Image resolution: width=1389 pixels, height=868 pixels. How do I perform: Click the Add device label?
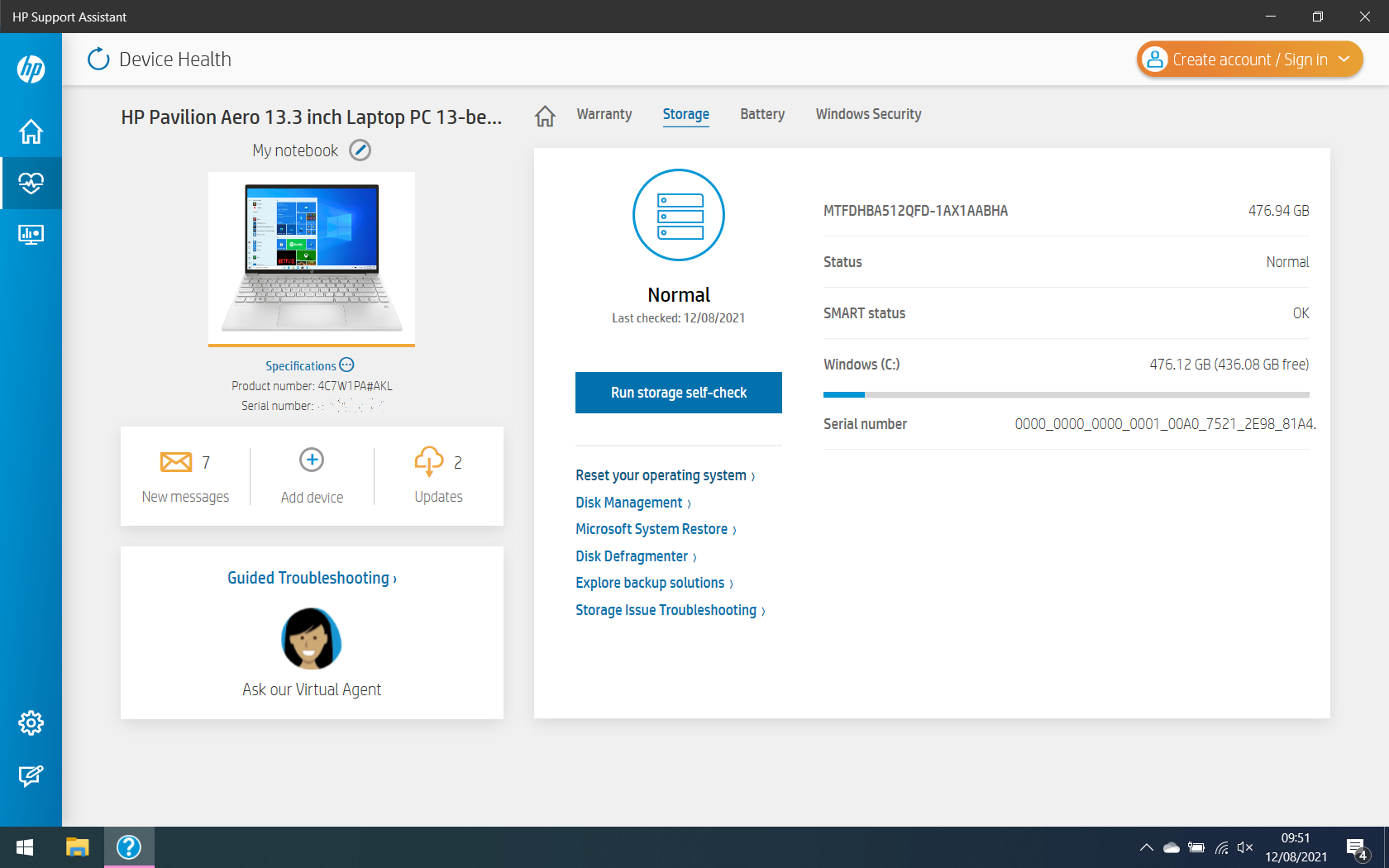[312, 498]
